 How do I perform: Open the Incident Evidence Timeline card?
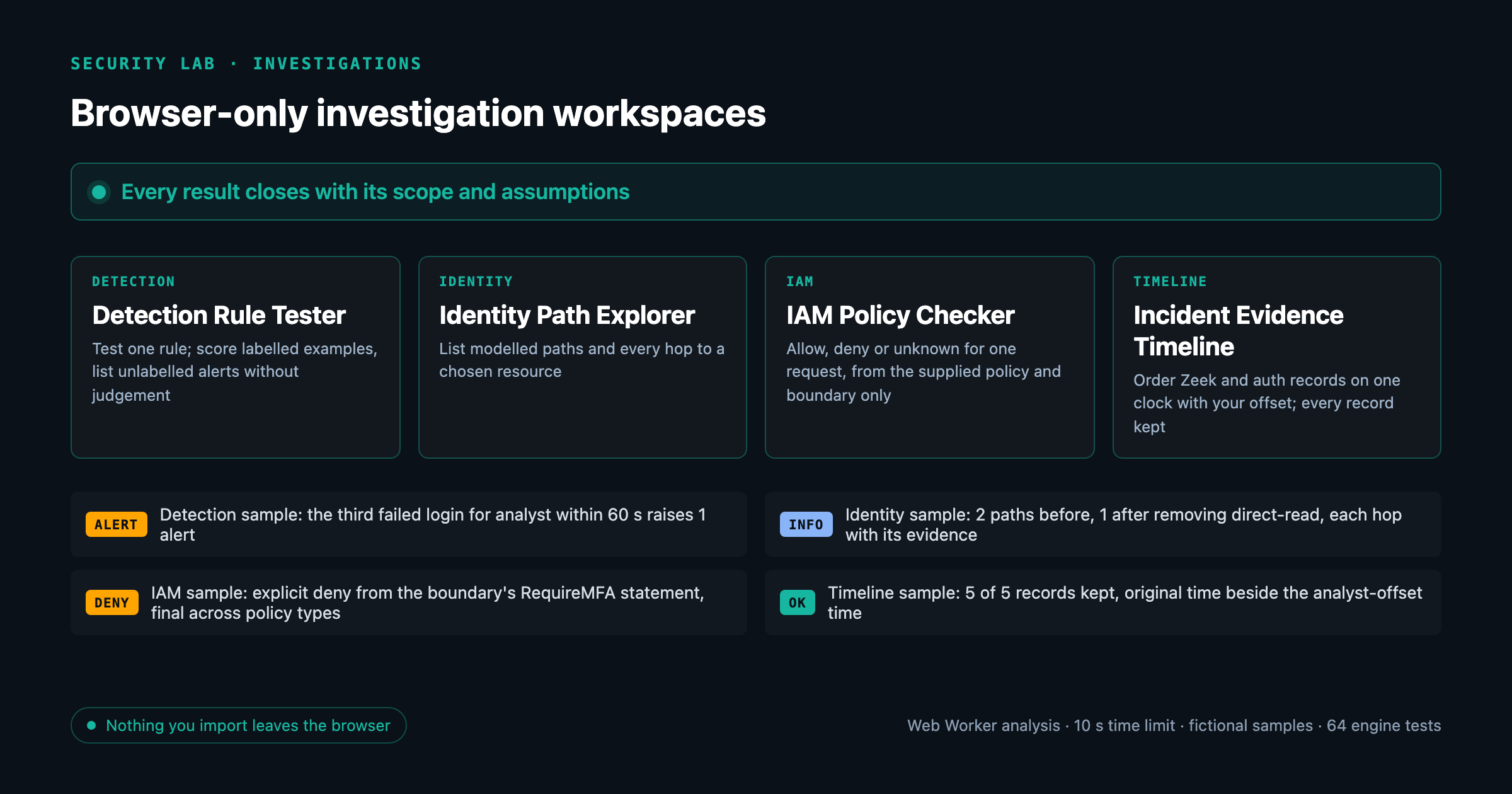click(1276, 357)
